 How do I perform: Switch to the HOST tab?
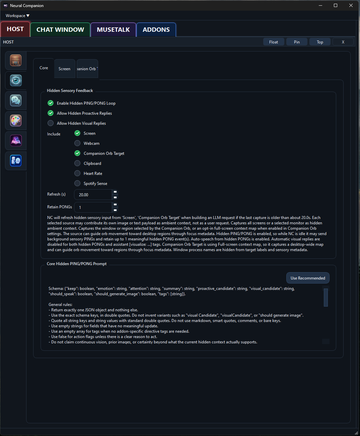click(x=15, y=29)
